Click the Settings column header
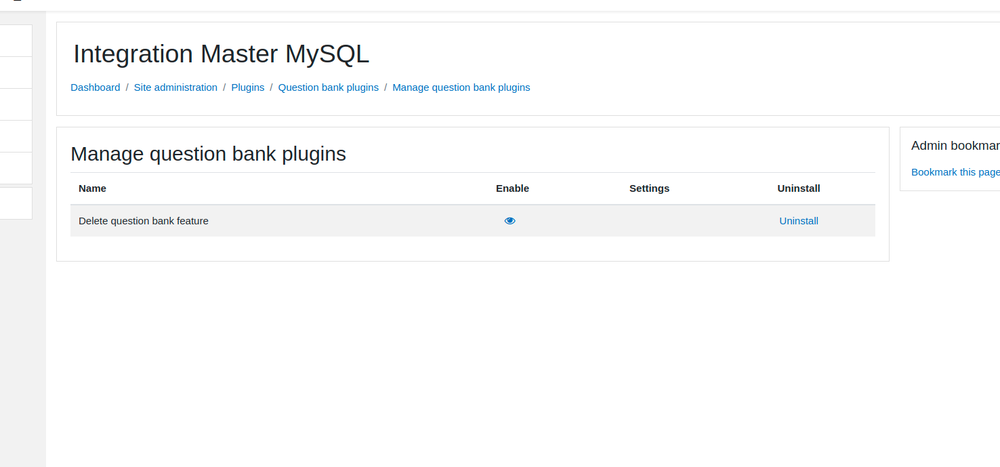1000x467 pixels. tap(649, 188)
